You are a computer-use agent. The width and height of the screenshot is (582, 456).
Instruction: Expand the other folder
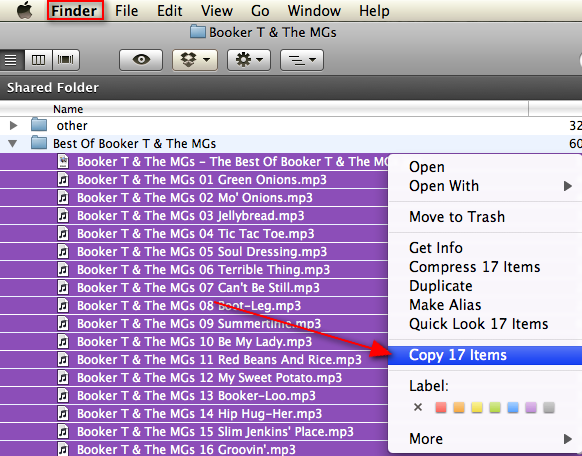(x=13, y=125)
